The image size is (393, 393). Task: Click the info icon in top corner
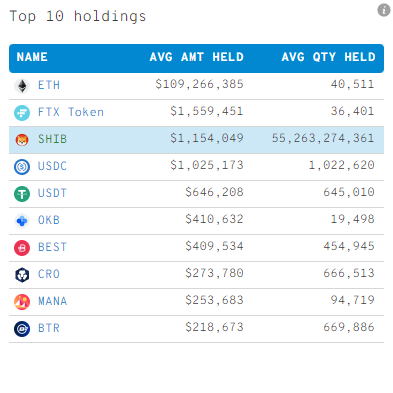[384, 10]
